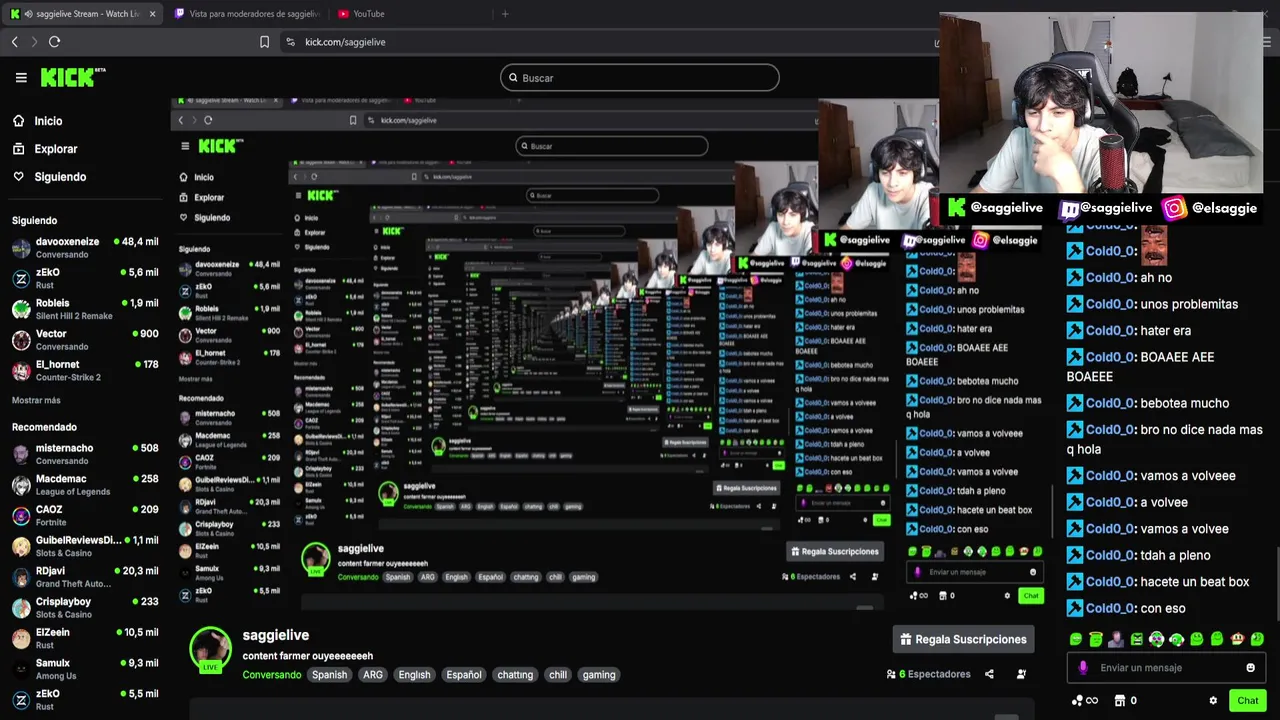The height and width of the screenshot is (720, 1280).
Task: Click RDjavi Grand Theft Auto avatar
Action: (x=21, y=577)
